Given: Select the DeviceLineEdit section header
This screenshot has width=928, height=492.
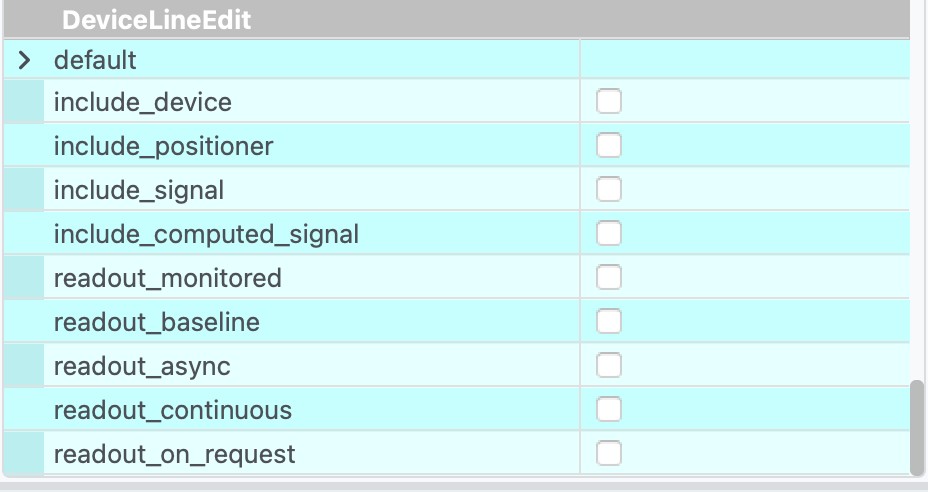Looking at the screenshot, I should (x=156, y=20).
